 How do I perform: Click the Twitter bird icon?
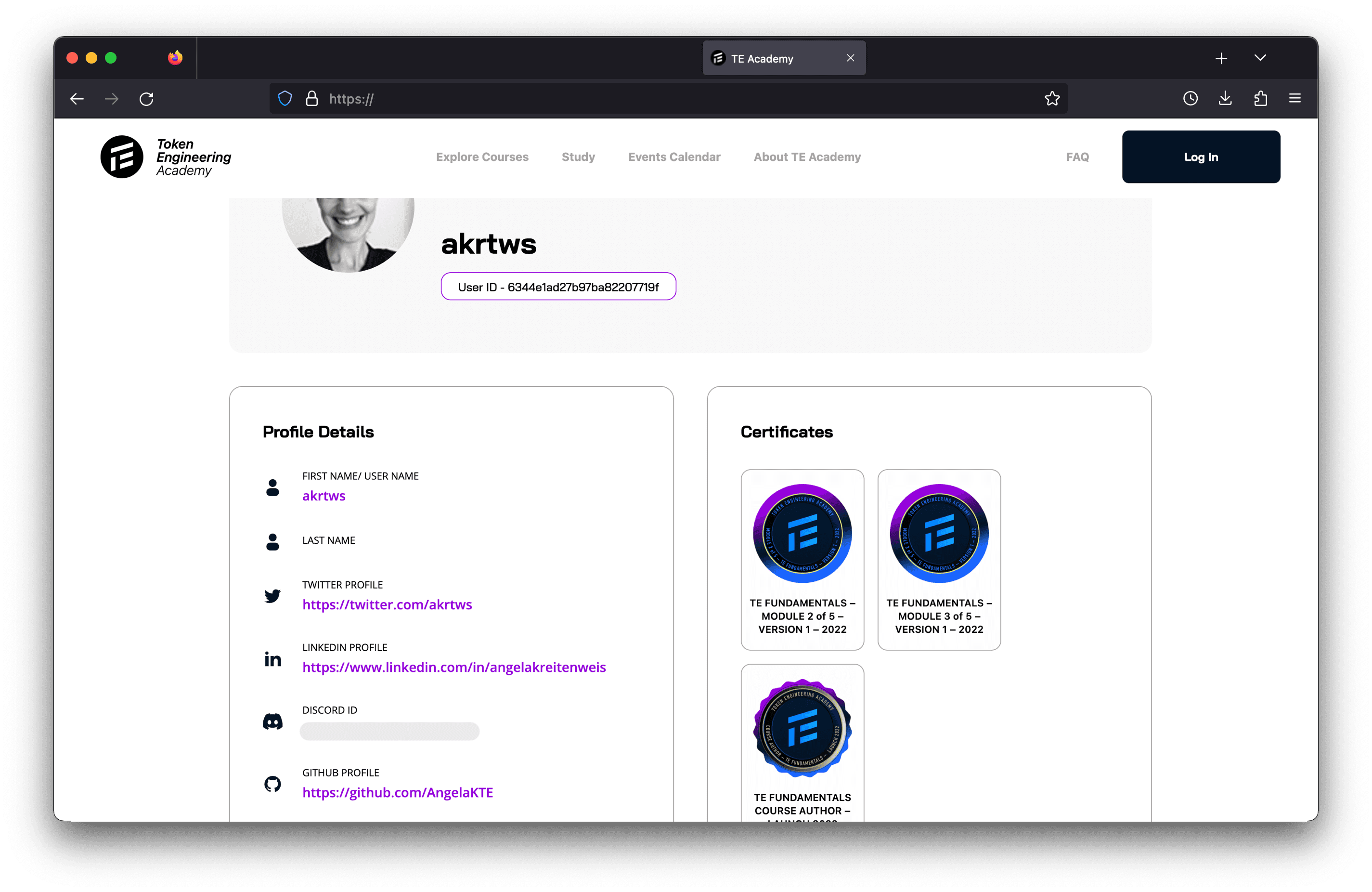272,596
